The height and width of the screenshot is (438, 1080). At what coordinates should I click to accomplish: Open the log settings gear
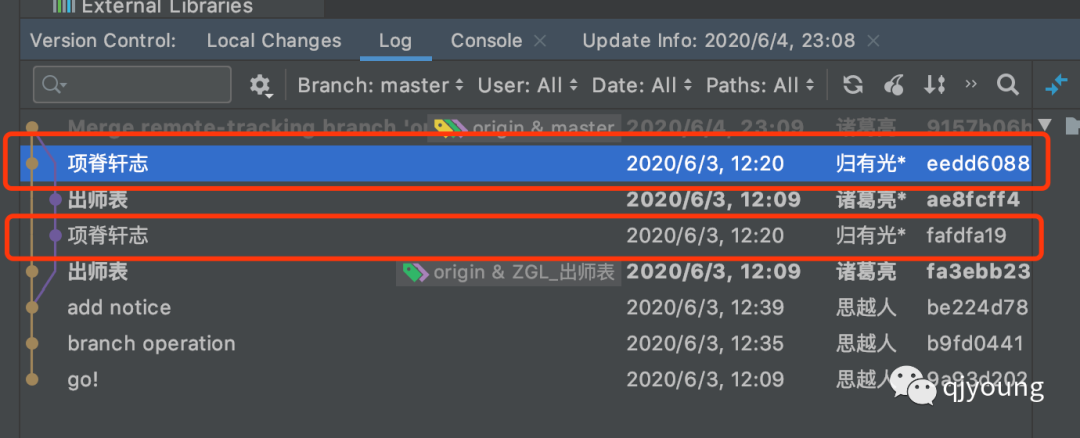260,85
